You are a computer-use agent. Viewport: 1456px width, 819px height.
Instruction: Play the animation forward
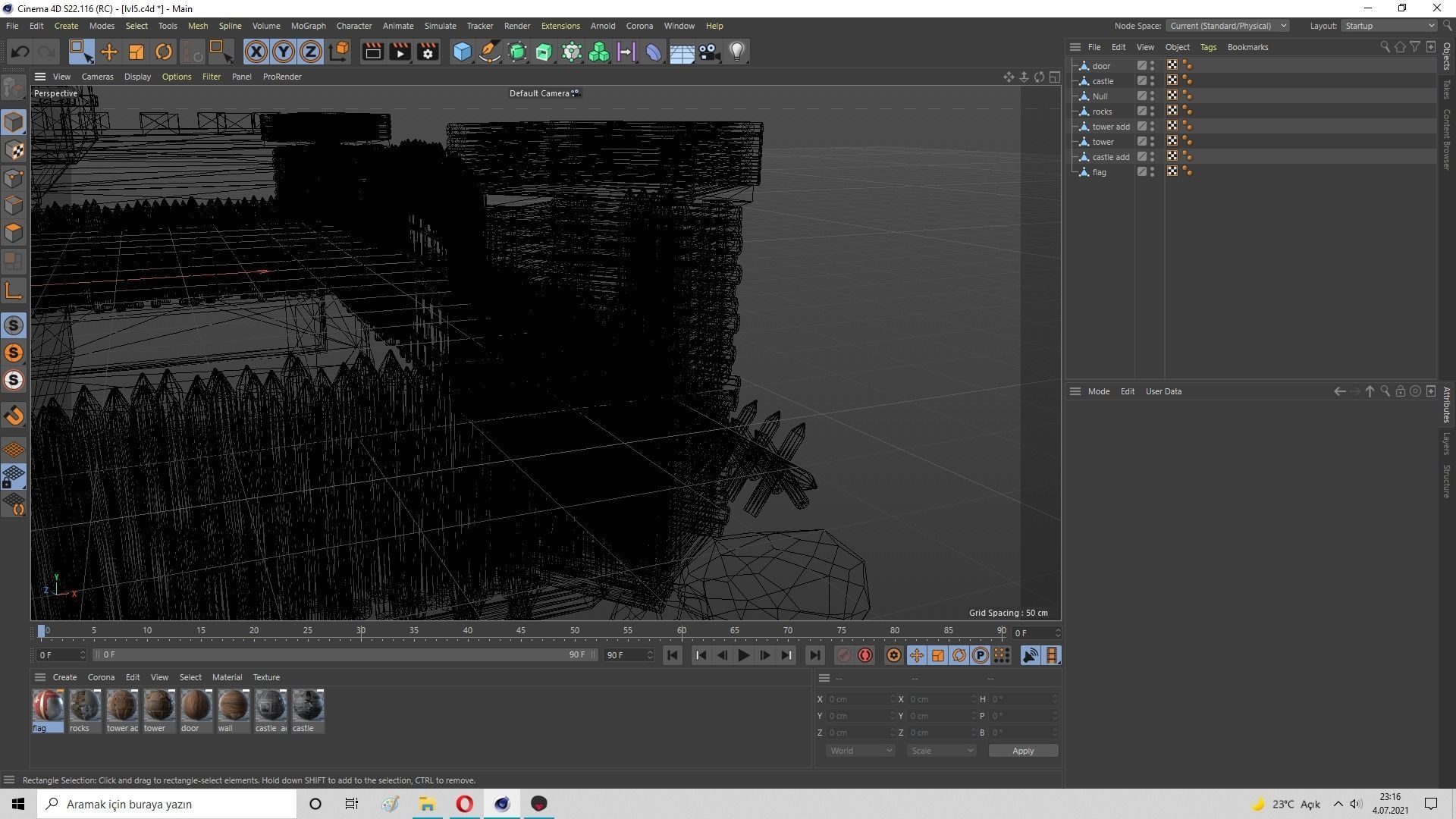click(743, 655)
